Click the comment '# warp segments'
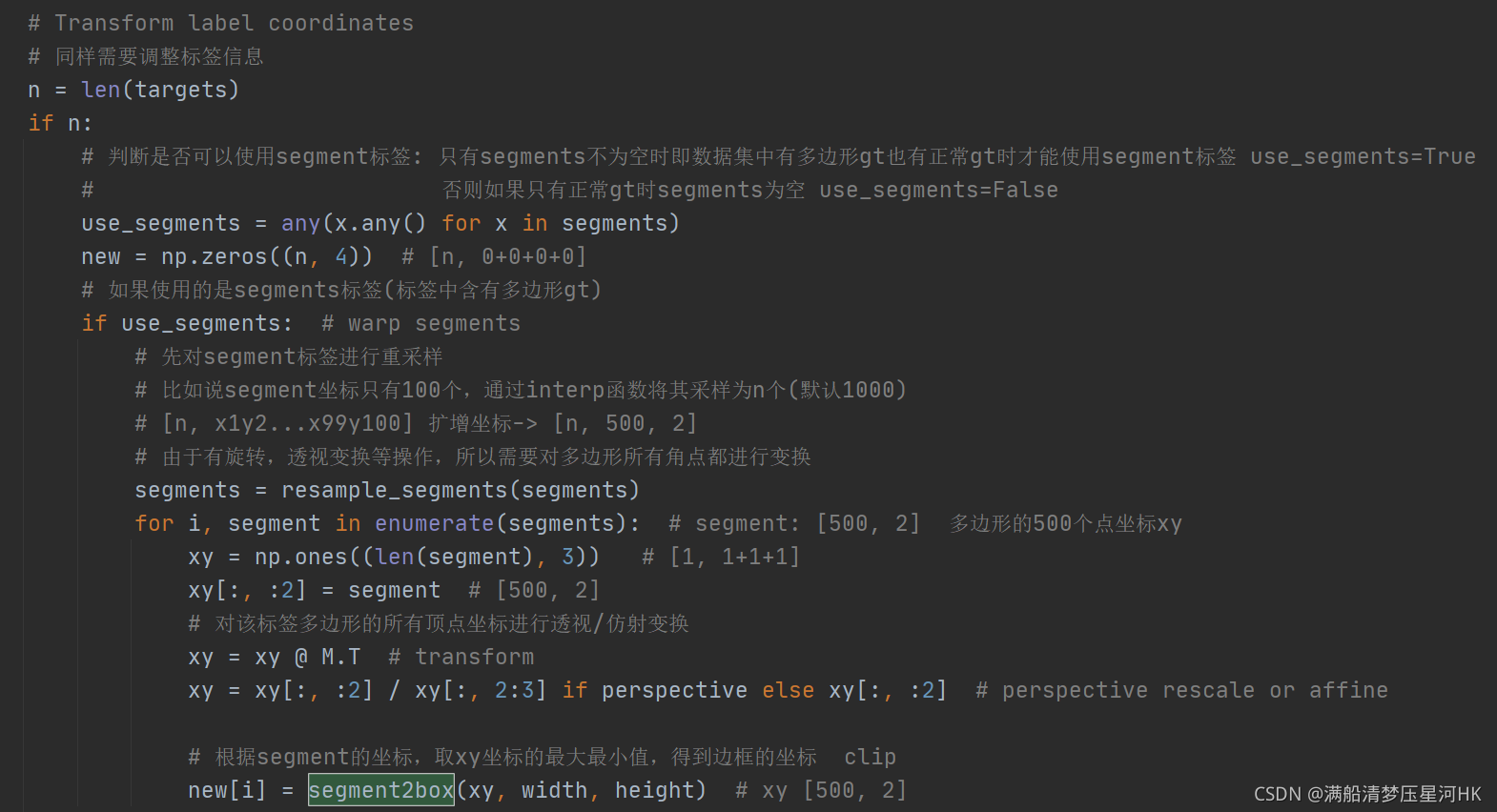 click(x=420, y=323)
